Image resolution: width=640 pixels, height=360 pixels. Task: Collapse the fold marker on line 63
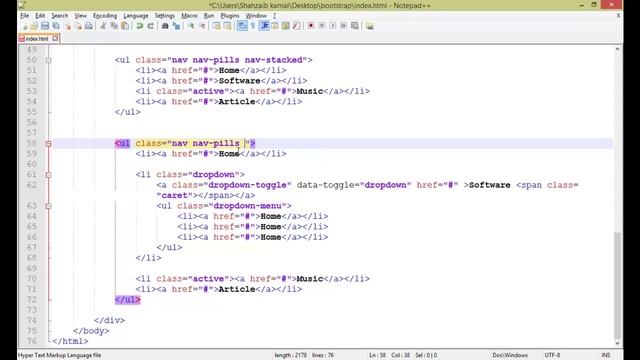click(48, 206)
